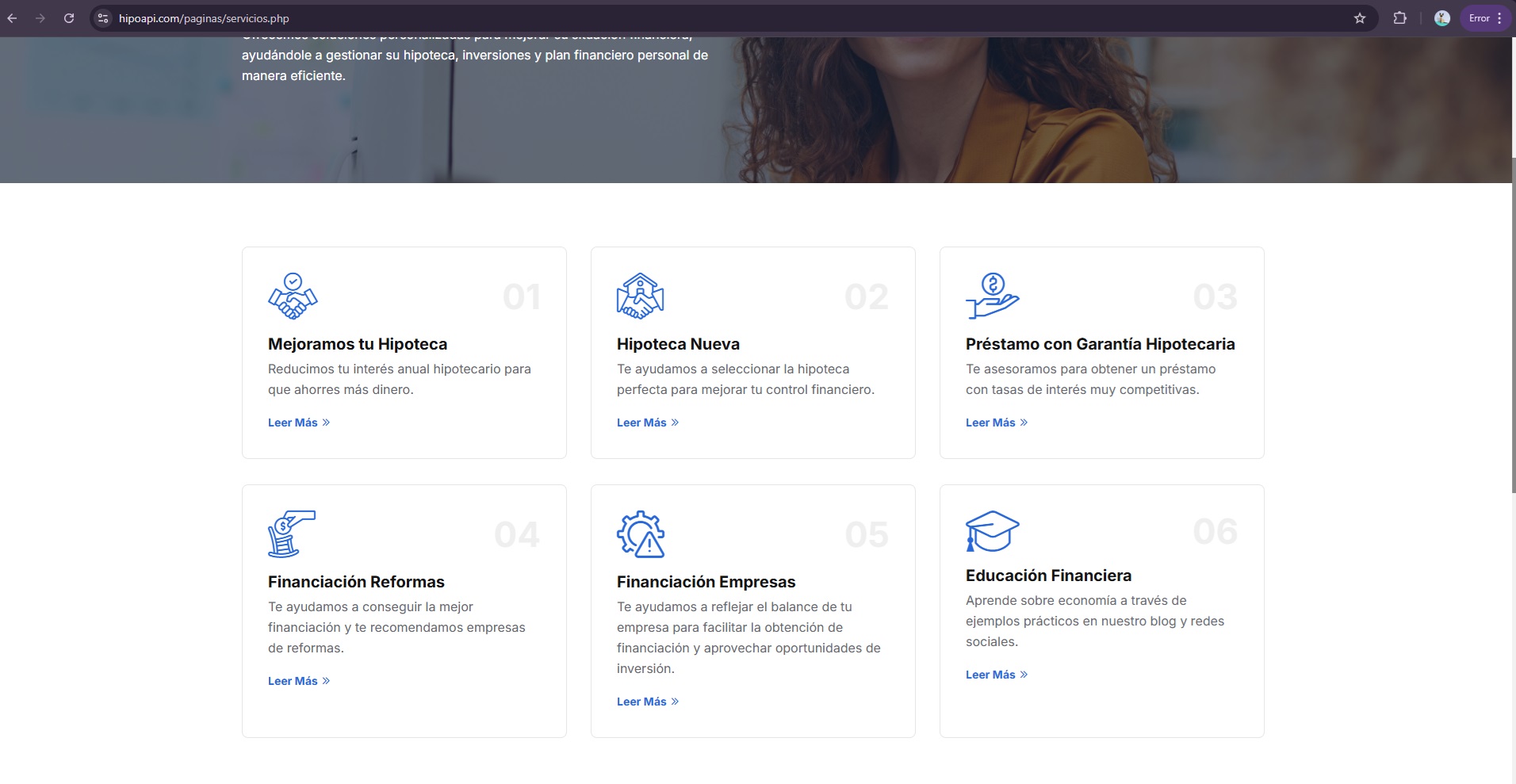Open the Chrome profile avatar
This screenshot has height=784, width=1516.
1441,18
